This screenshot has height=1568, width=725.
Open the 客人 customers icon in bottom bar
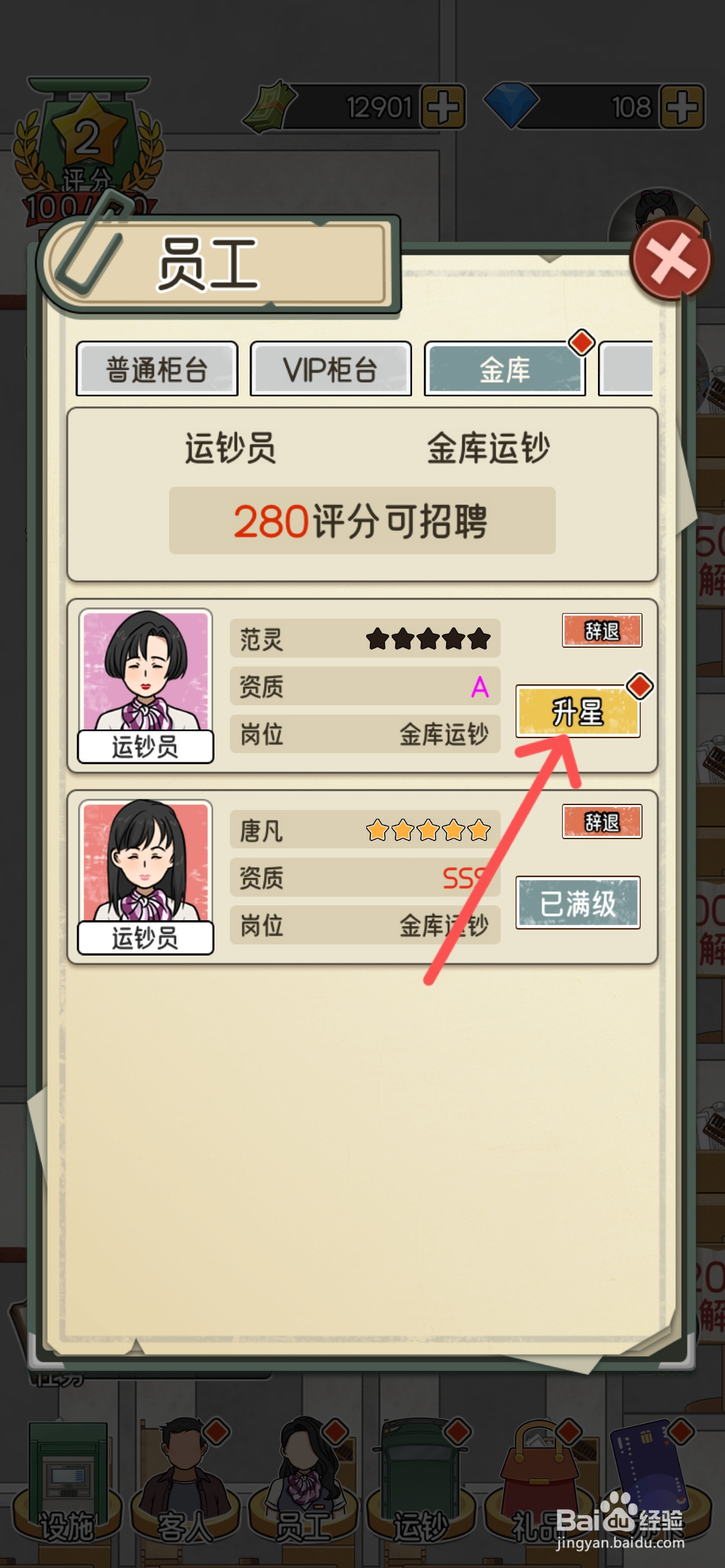(185, 1486)
